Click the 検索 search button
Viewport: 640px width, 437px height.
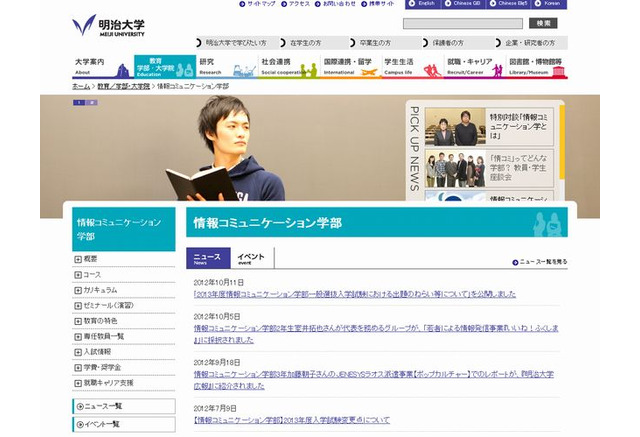click(543, 23)
